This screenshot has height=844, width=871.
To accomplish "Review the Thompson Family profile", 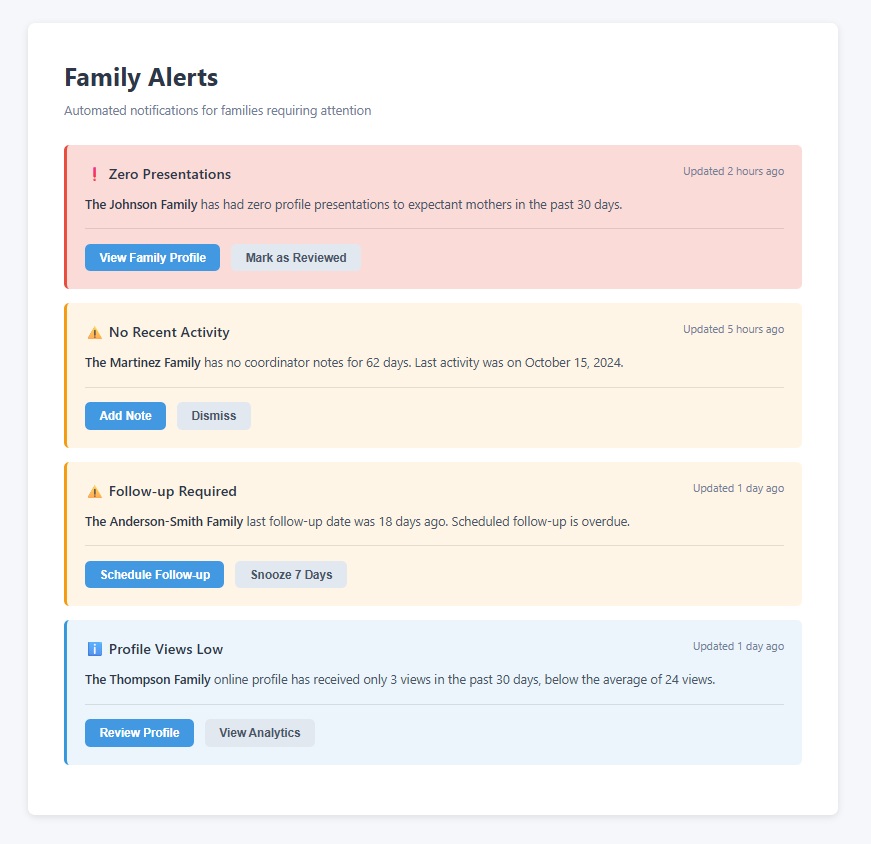I will [139, 732].
